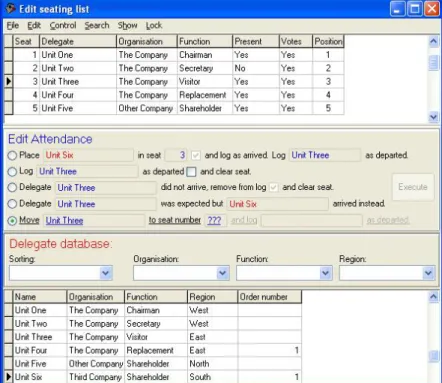Click the ??? seat number field
The width and height of the screenshot is (442, 383).
[214, 220]
